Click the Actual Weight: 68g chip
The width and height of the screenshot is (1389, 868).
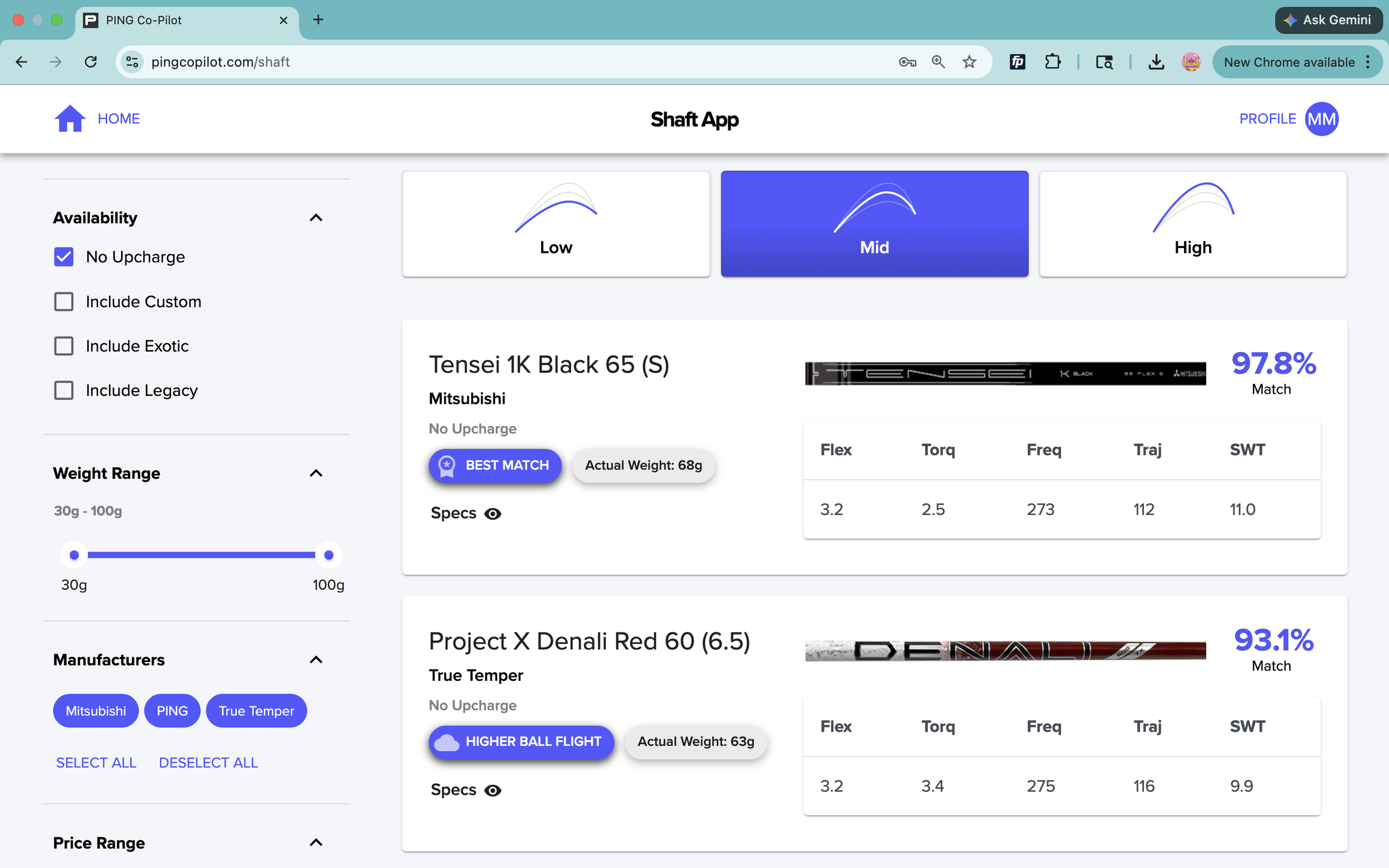click(643, 465)
